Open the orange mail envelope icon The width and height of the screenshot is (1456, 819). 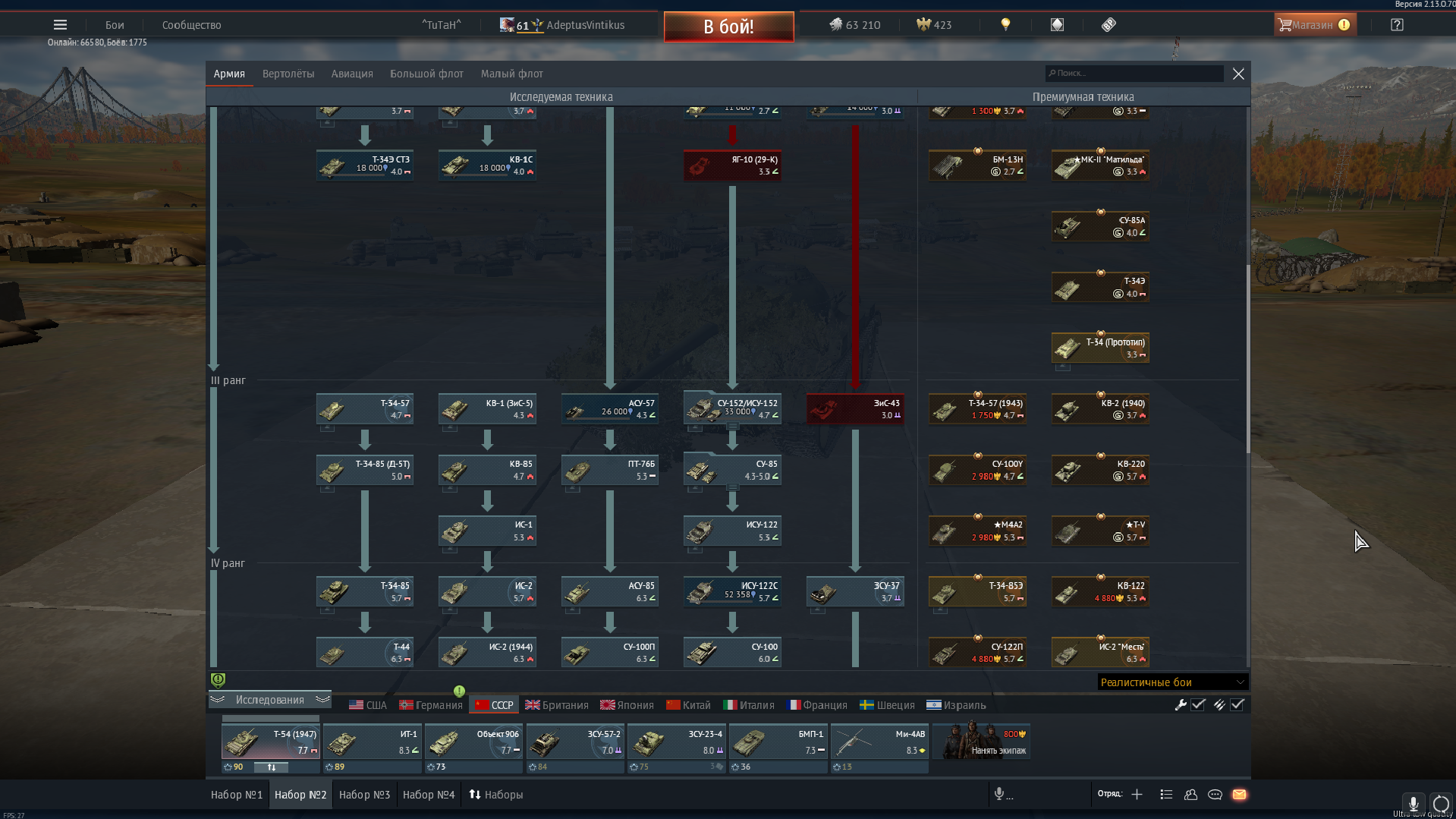click(x=1239, y=794)
